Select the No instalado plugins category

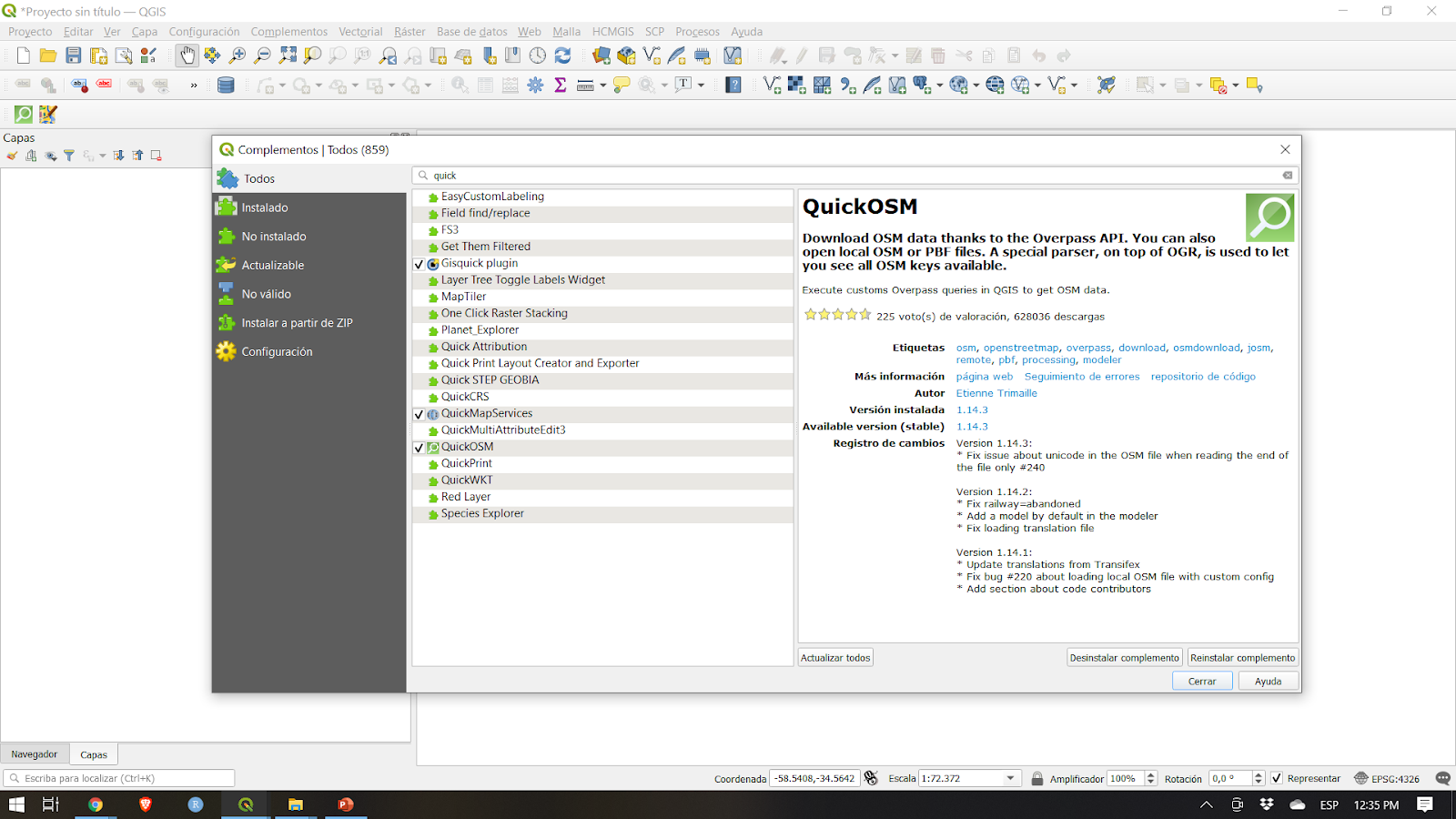tap(309, 237)
